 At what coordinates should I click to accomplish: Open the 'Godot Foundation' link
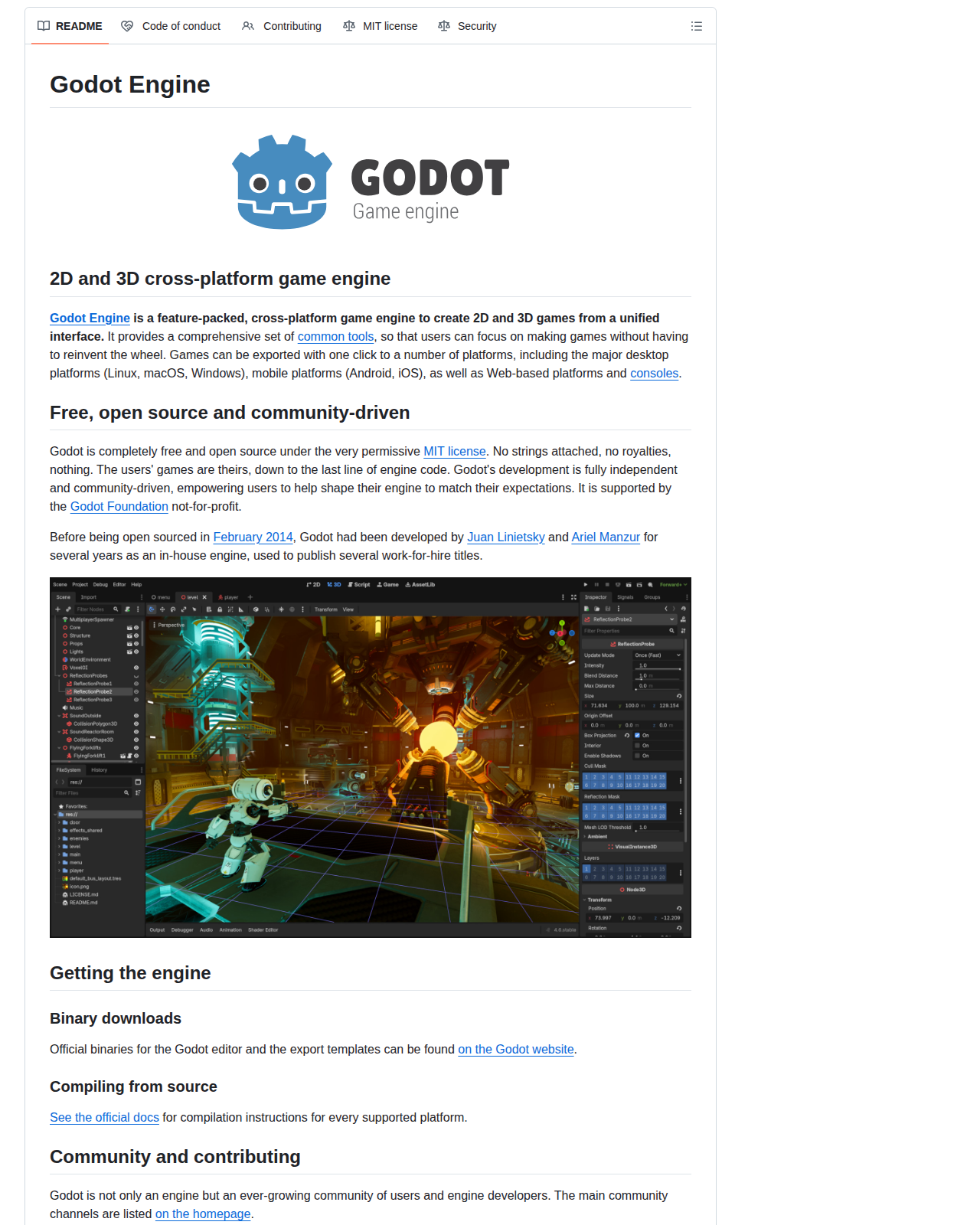[119, 506]
